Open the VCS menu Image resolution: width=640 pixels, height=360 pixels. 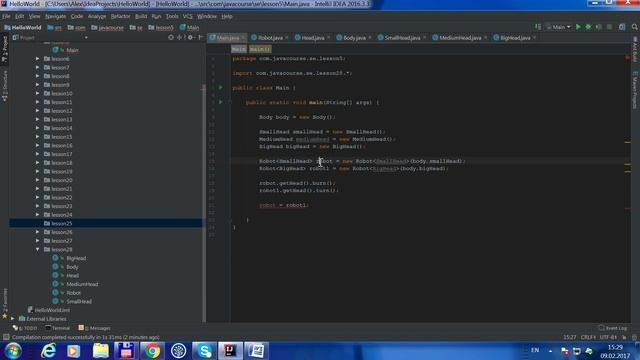coord(187,16)
